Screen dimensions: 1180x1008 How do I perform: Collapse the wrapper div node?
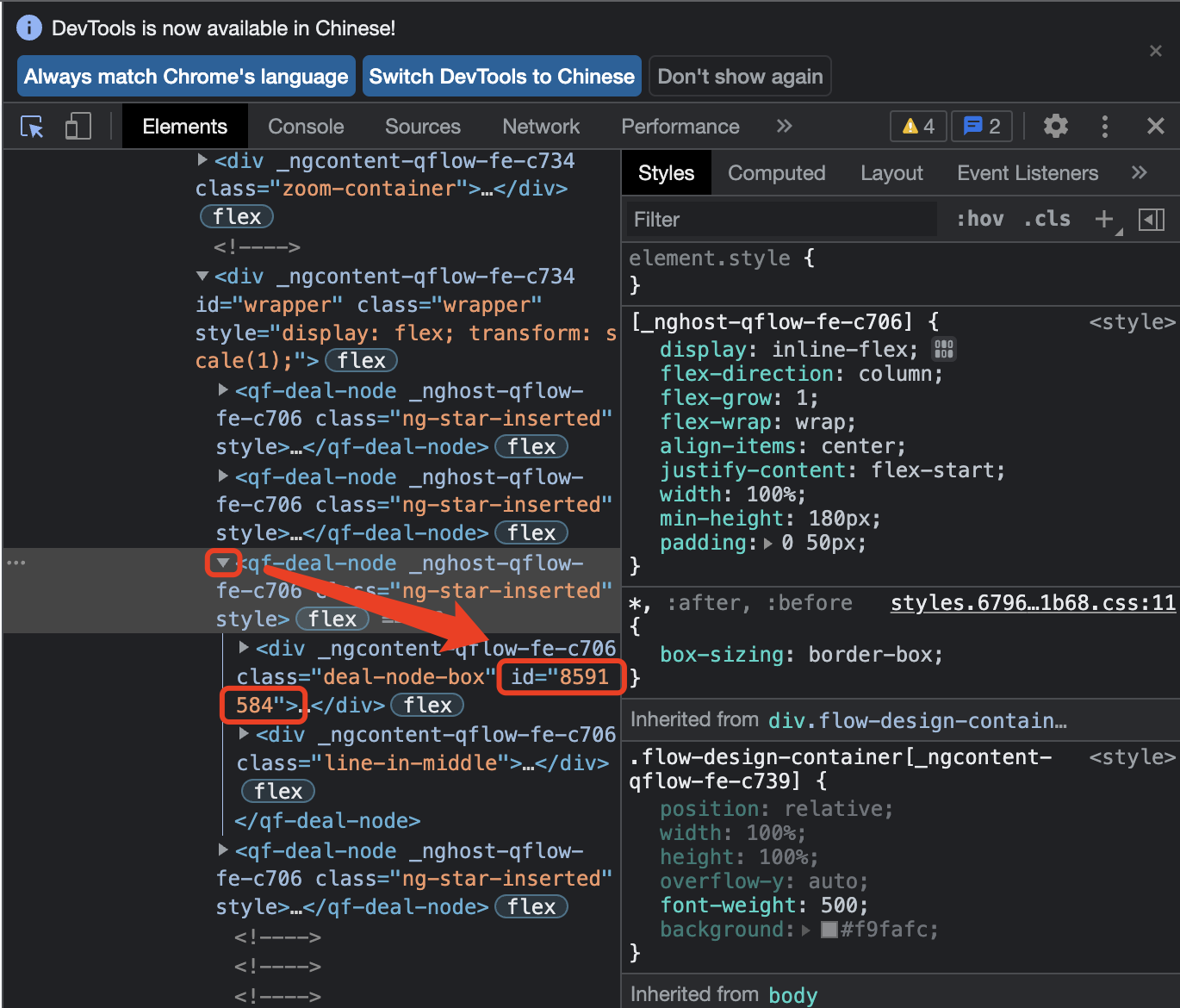tap(202, 276)
